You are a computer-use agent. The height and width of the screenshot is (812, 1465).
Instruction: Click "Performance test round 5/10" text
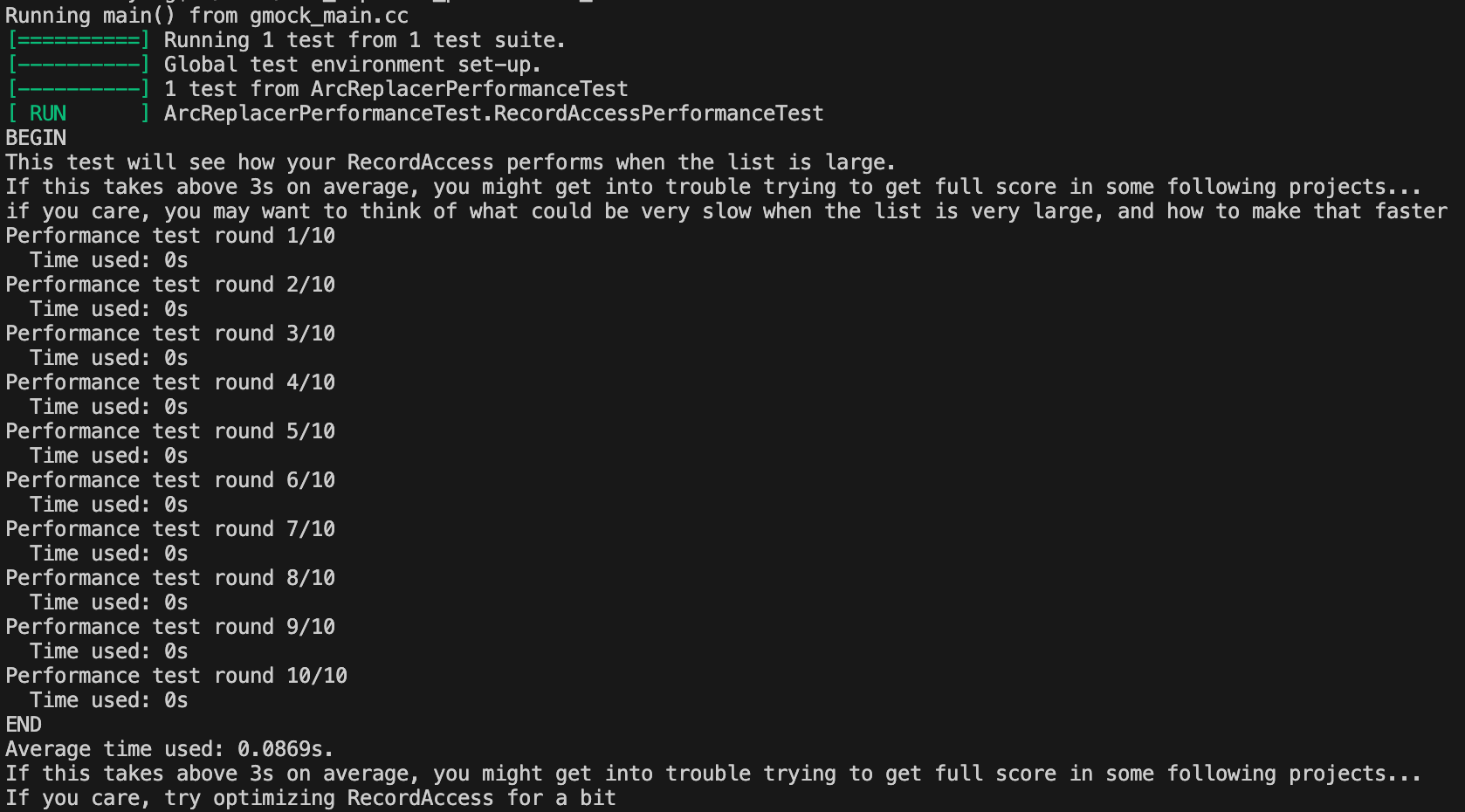[x=170, y=431]
